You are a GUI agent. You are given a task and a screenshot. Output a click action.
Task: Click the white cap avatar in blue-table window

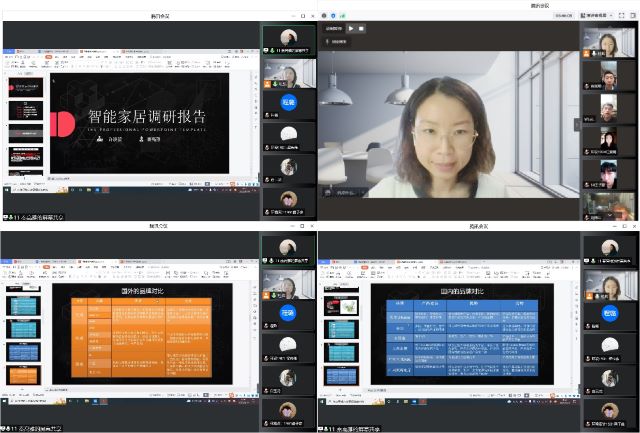point(610,345)
